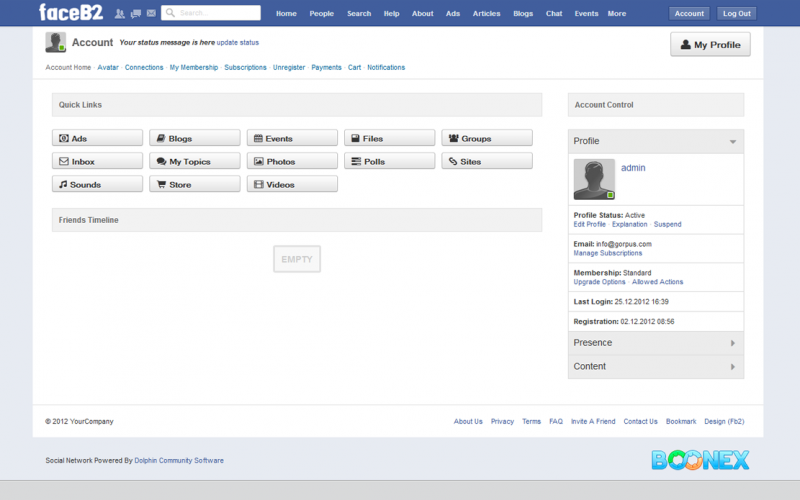Open the More menu in navigation

(616, 14)
